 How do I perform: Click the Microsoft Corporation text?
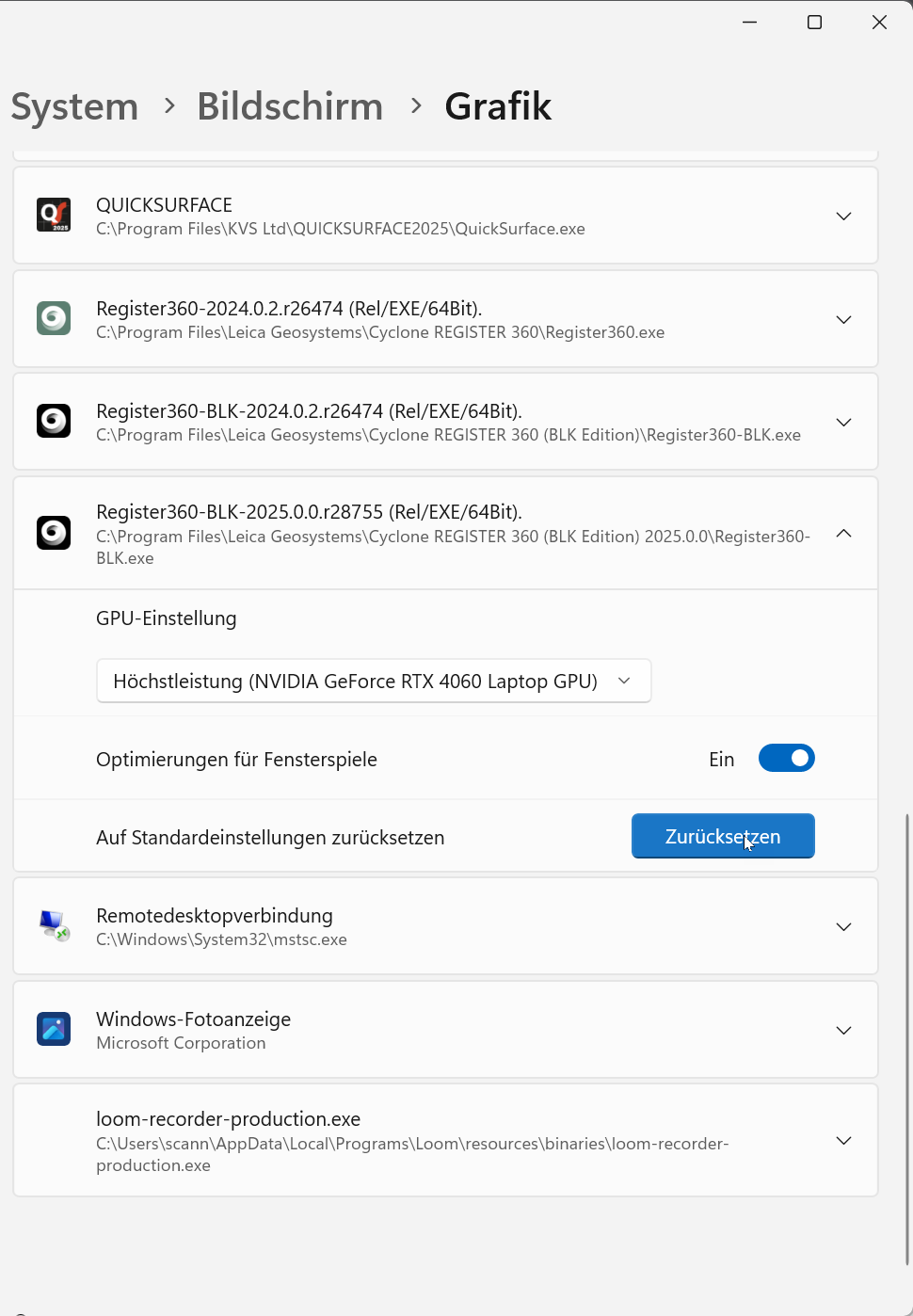(x=181, y=1043)
